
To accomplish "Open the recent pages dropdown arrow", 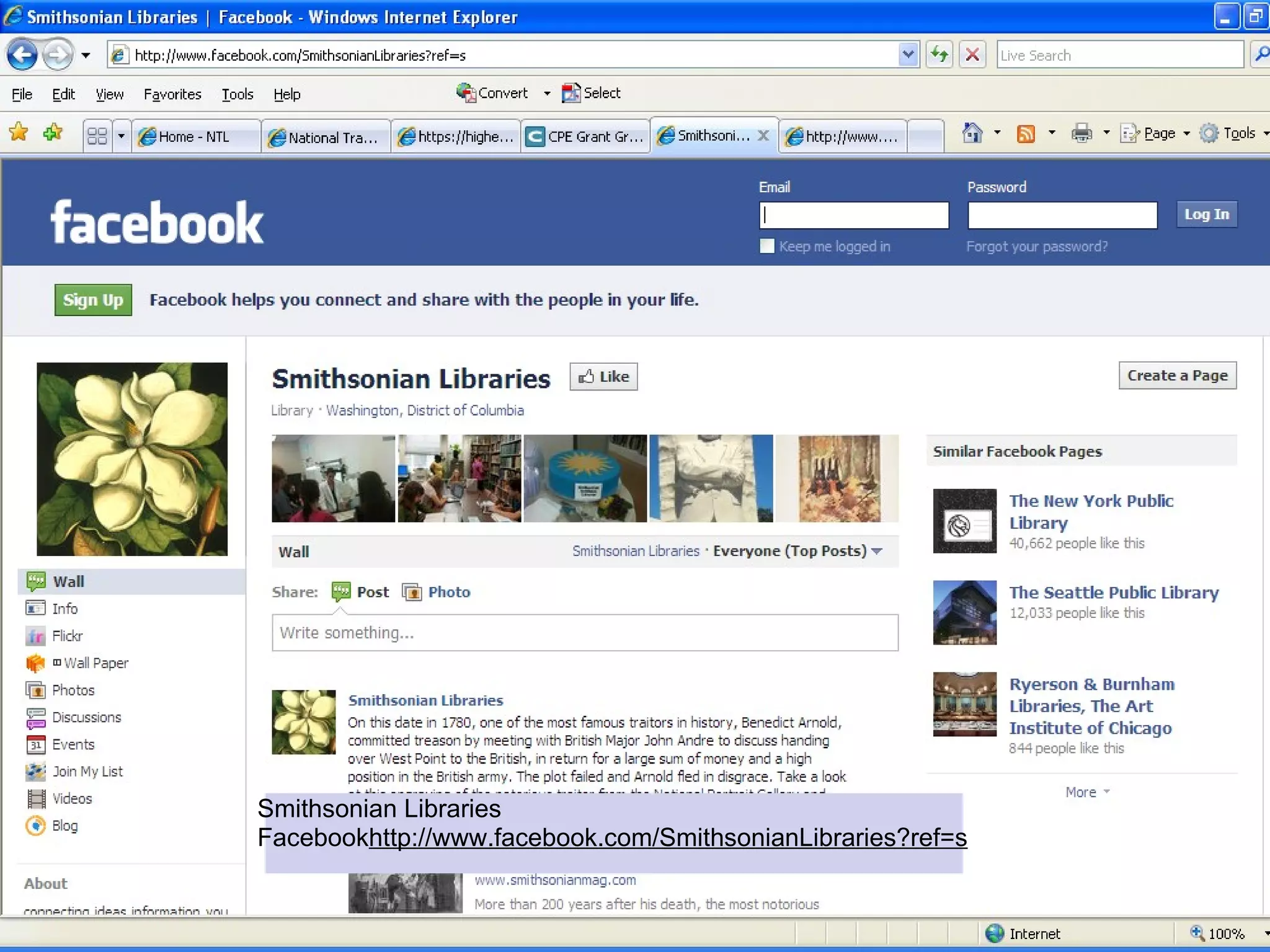I will pos(86,56).
